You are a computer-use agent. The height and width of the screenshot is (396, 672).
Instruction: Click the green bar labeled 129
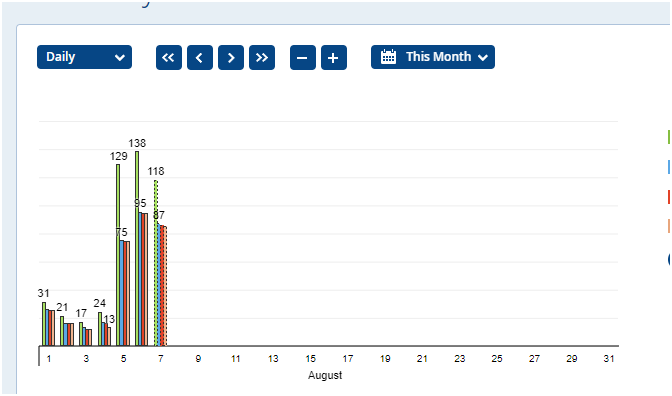click(x=118, y=255)
